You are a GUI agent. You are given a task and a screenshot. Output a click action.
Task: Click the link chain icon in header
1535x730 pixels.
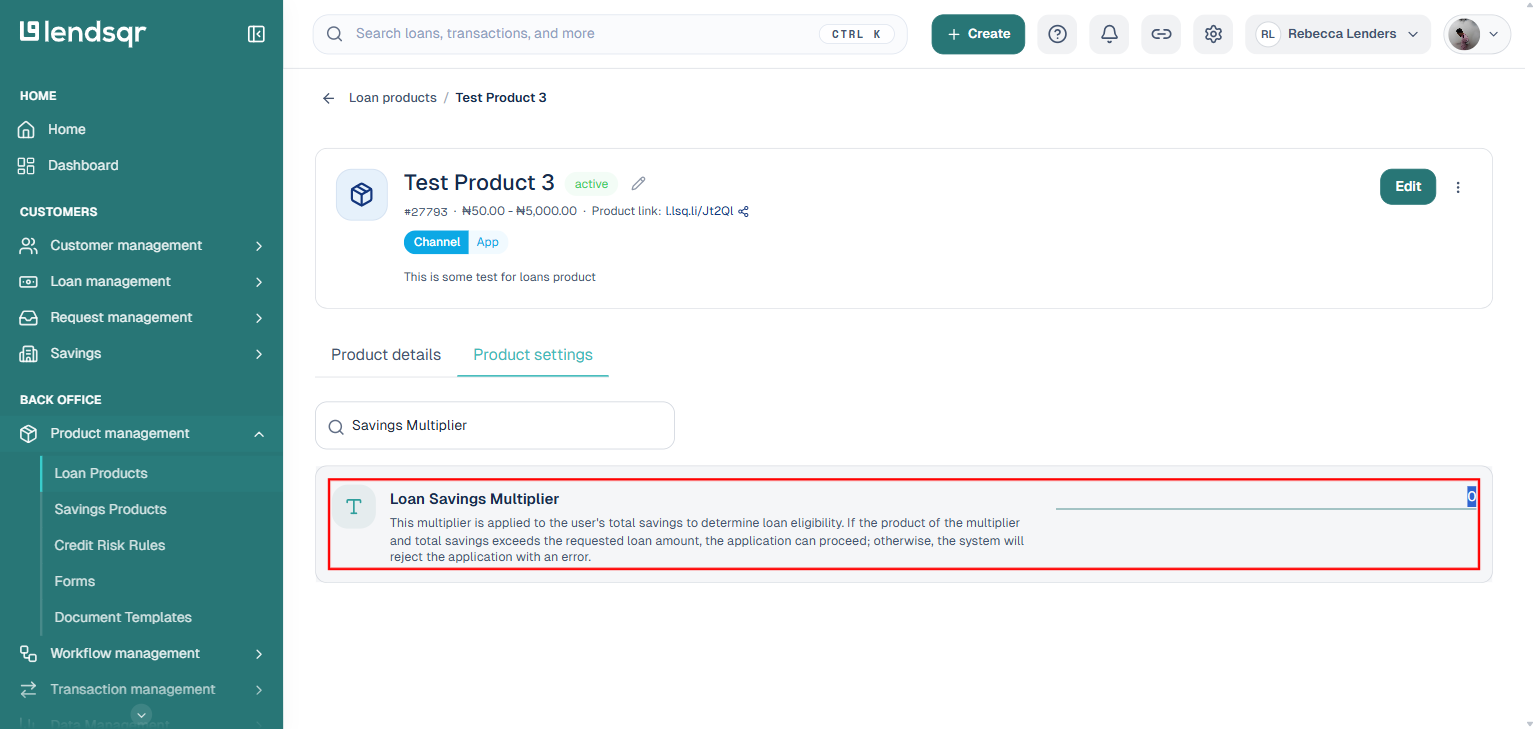[1161, 34]
